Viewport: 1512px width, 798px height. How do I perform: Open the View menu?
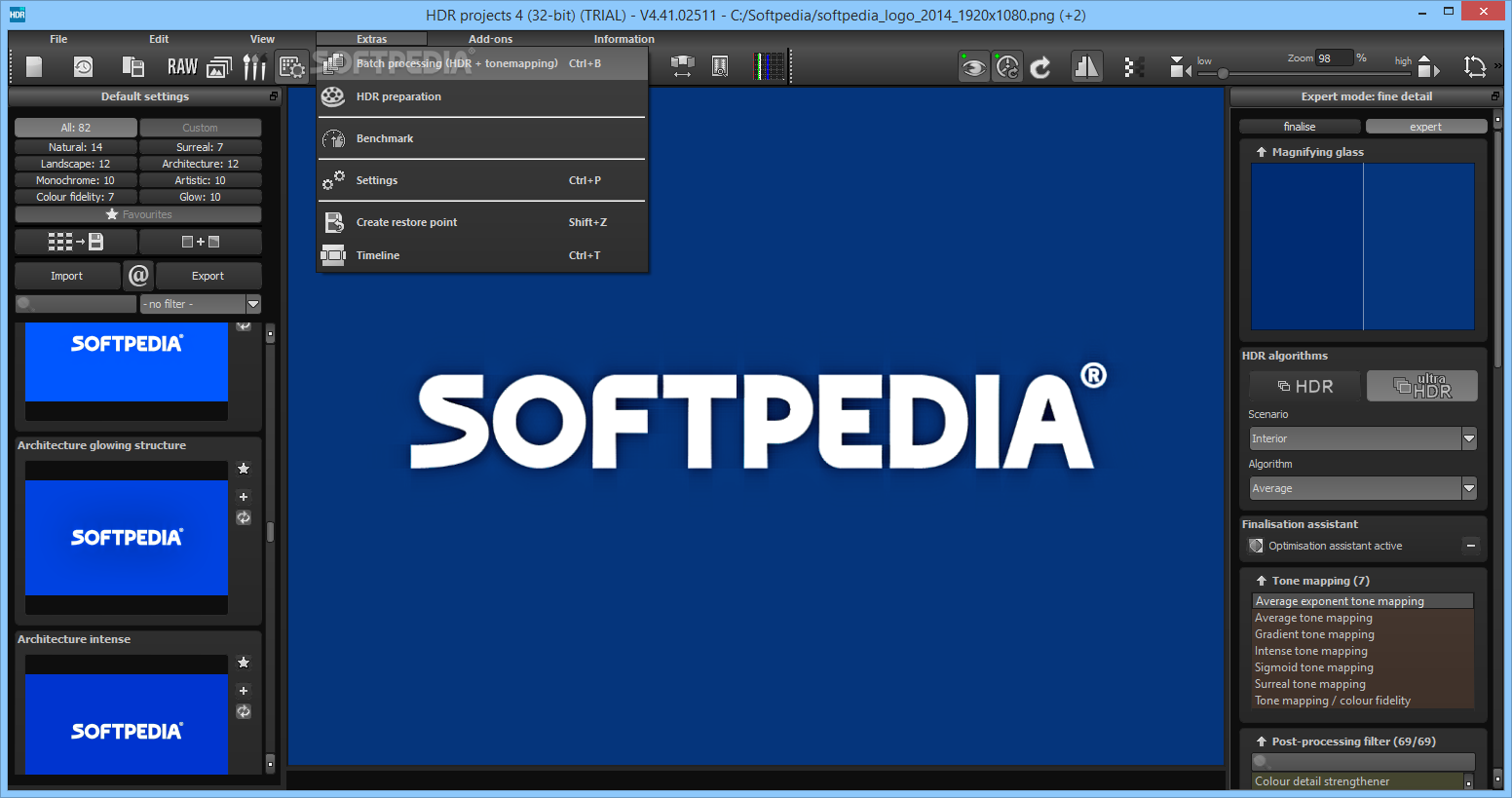coord(262,39)
